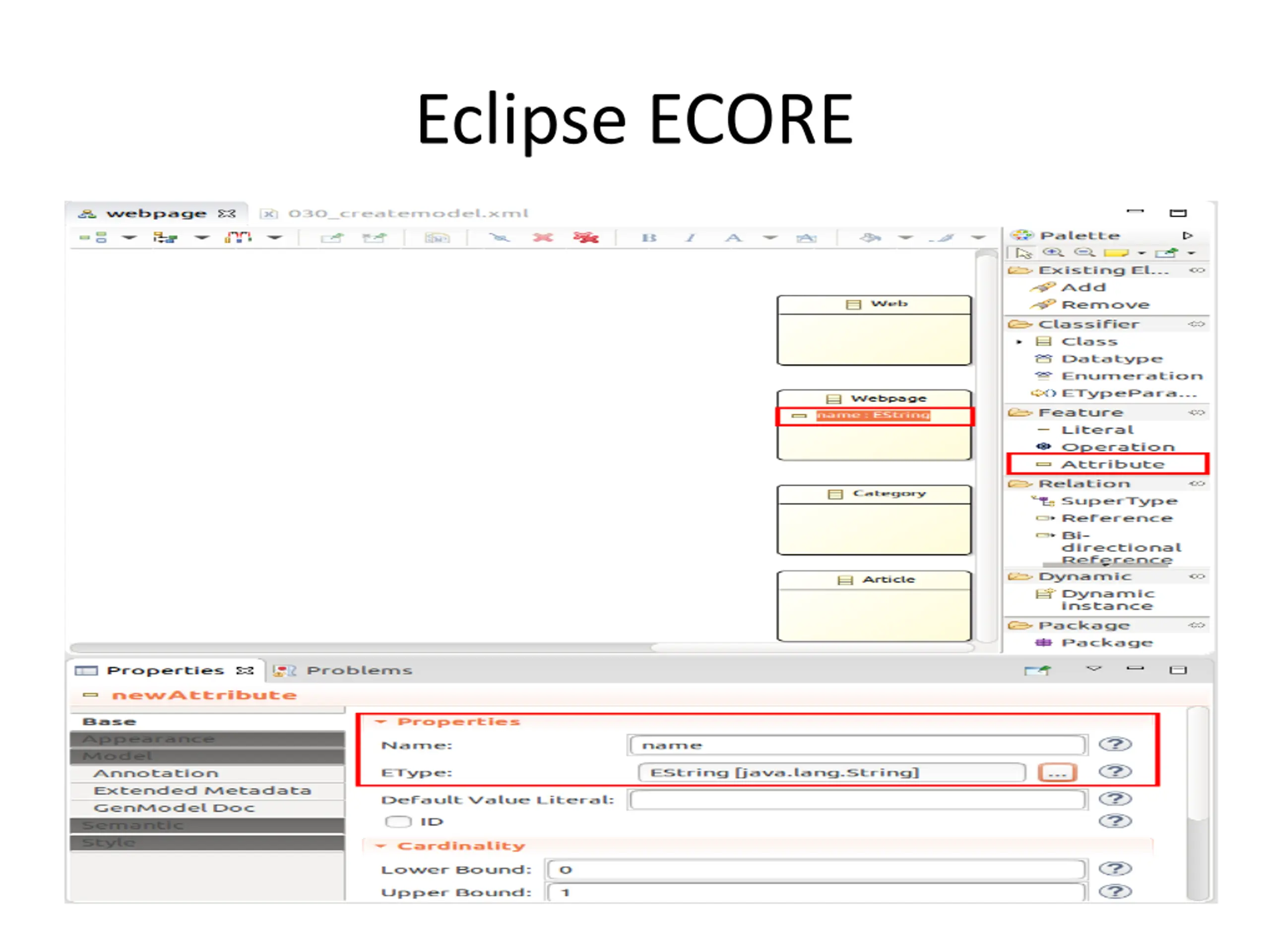Click the Upper Bound input field

[816, 892]
